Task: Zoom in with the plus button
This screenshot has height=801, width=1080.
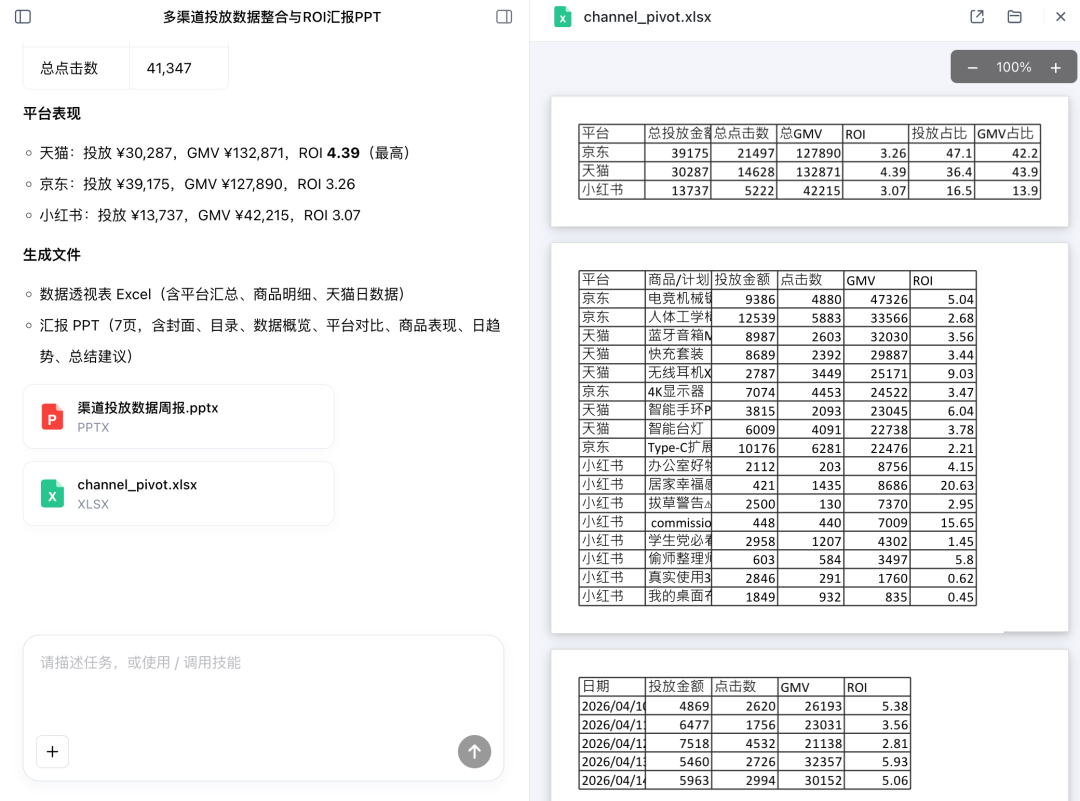Action: coord(1055,68)
